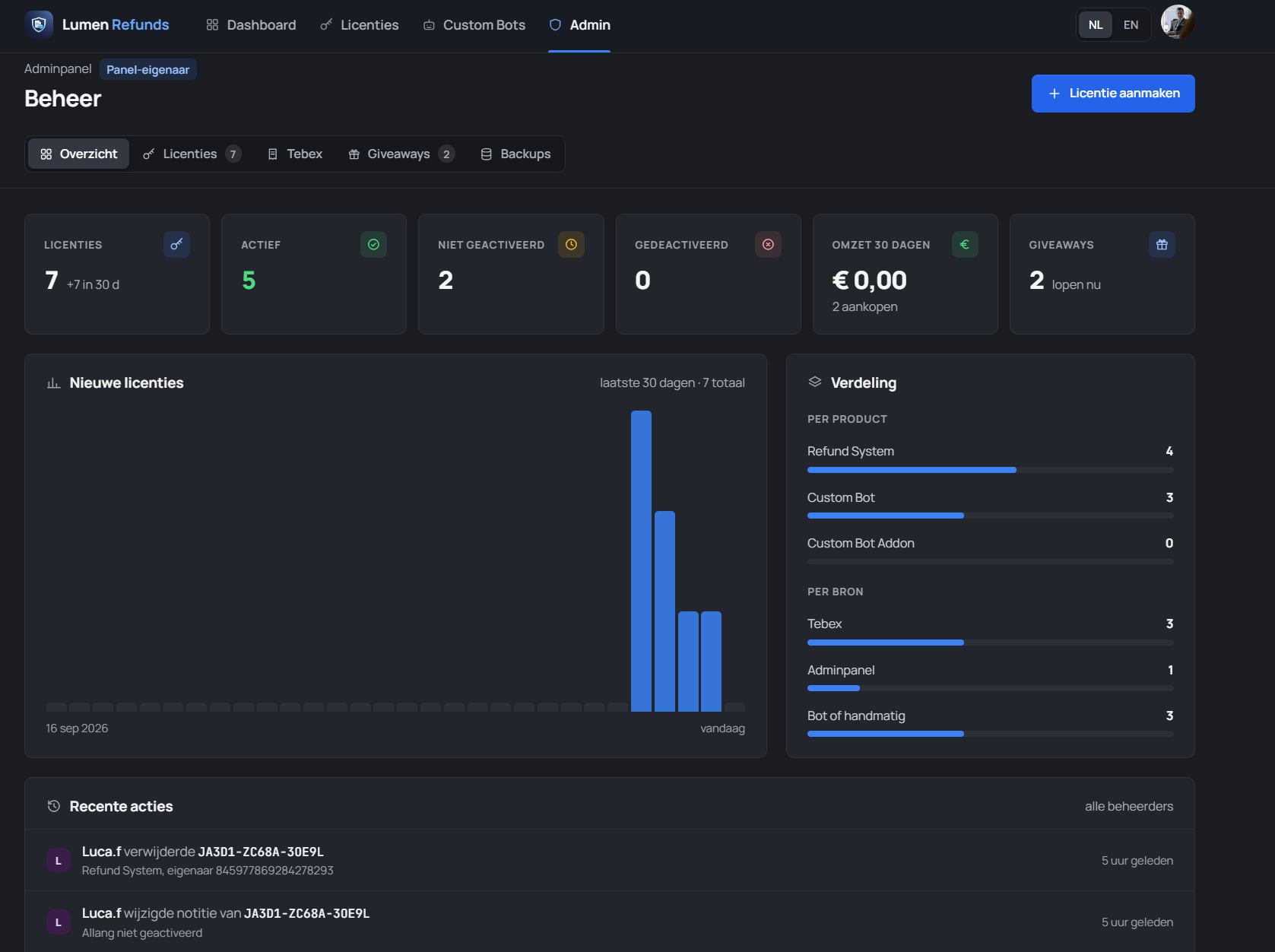
Task: Click the bot icon beside Custom Bots
Action: 429,25
